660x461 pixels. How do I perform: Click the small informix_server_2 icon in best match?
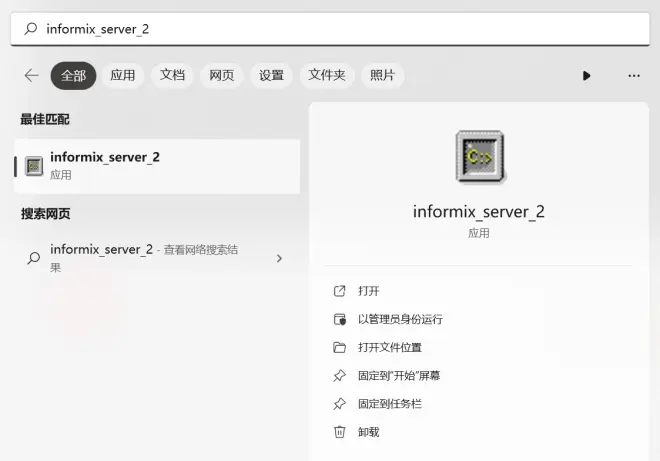pos(34,166)
